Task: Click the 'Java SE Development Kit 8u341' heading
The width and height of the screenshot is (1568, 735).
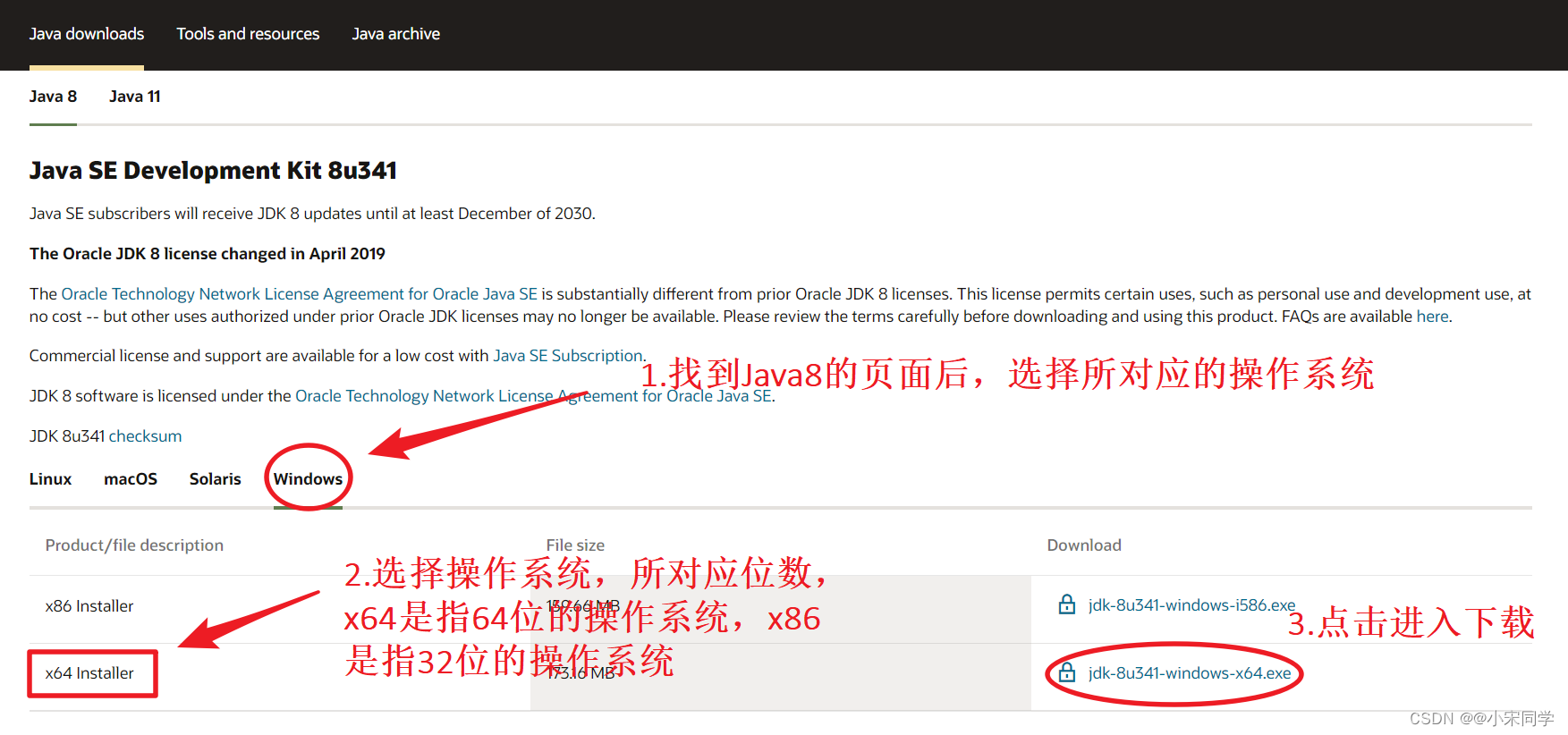Action: point(213,171)
